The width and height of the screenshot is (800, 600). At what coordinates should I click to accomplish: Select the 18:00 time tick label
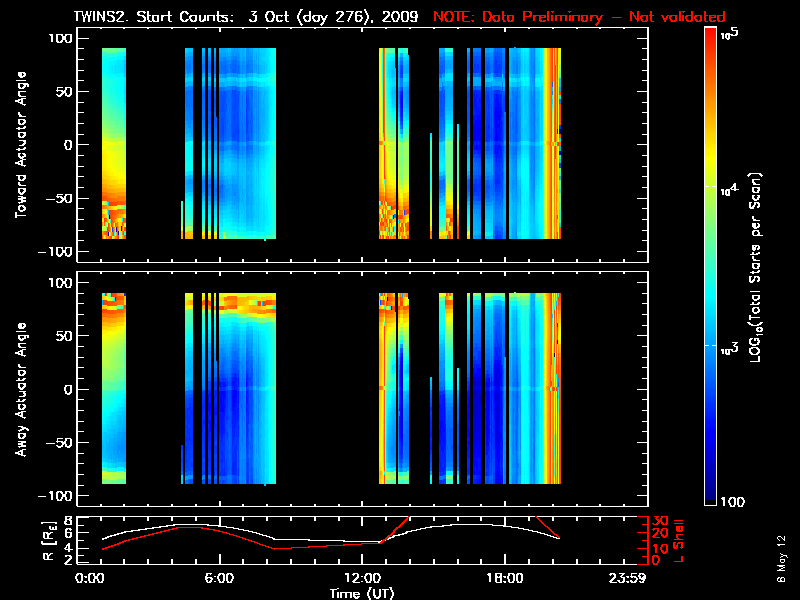click(x=504, y=578)
